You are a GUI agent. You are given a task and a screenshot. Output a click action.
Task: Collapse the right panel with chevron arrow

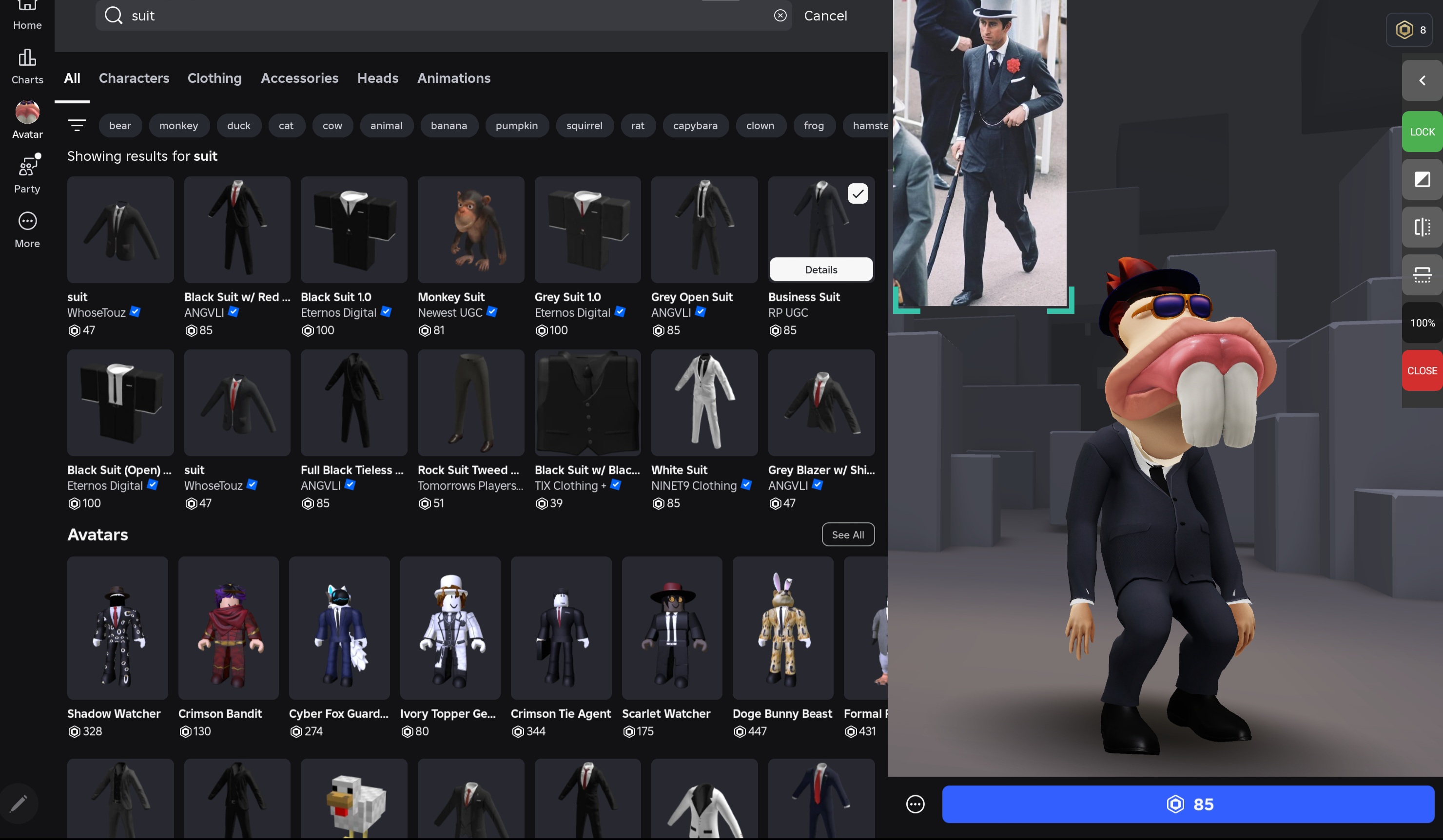click(1422, 81)
